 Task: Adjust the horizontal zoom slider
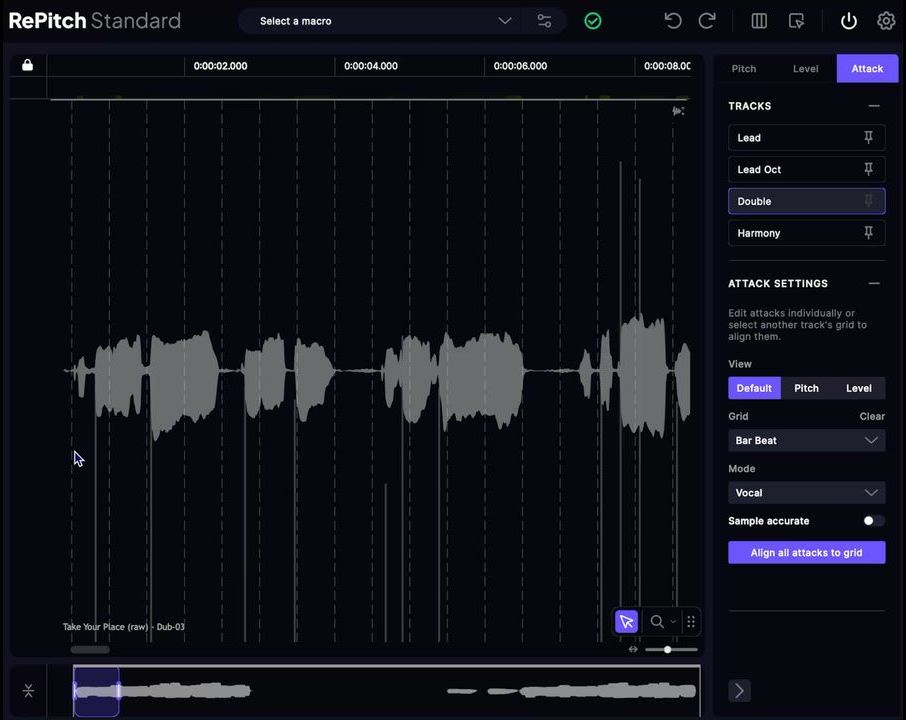pyautogui.click(x=667, y=650)
